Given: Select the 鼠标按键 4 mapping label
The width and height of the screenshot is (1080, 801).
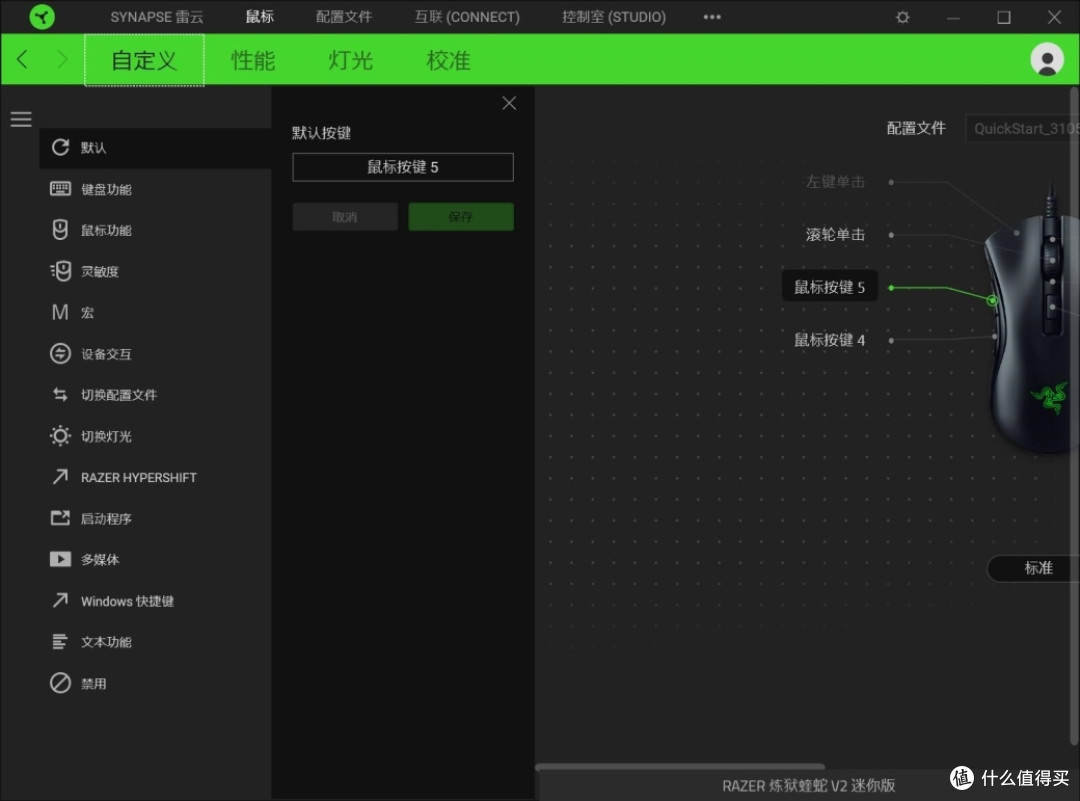Looking at the screenshot, I should (x=830, y=340).
